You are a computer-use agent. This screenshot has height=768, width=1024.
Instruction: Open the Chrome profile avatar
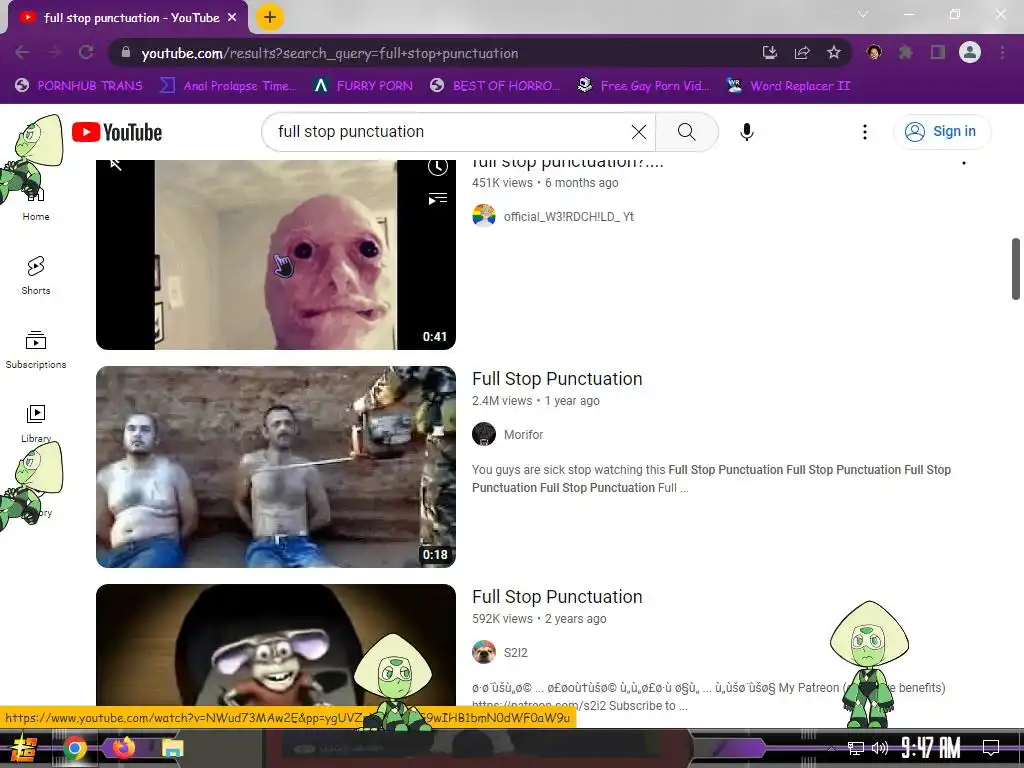pyautogui.click(x=970, y=52)
